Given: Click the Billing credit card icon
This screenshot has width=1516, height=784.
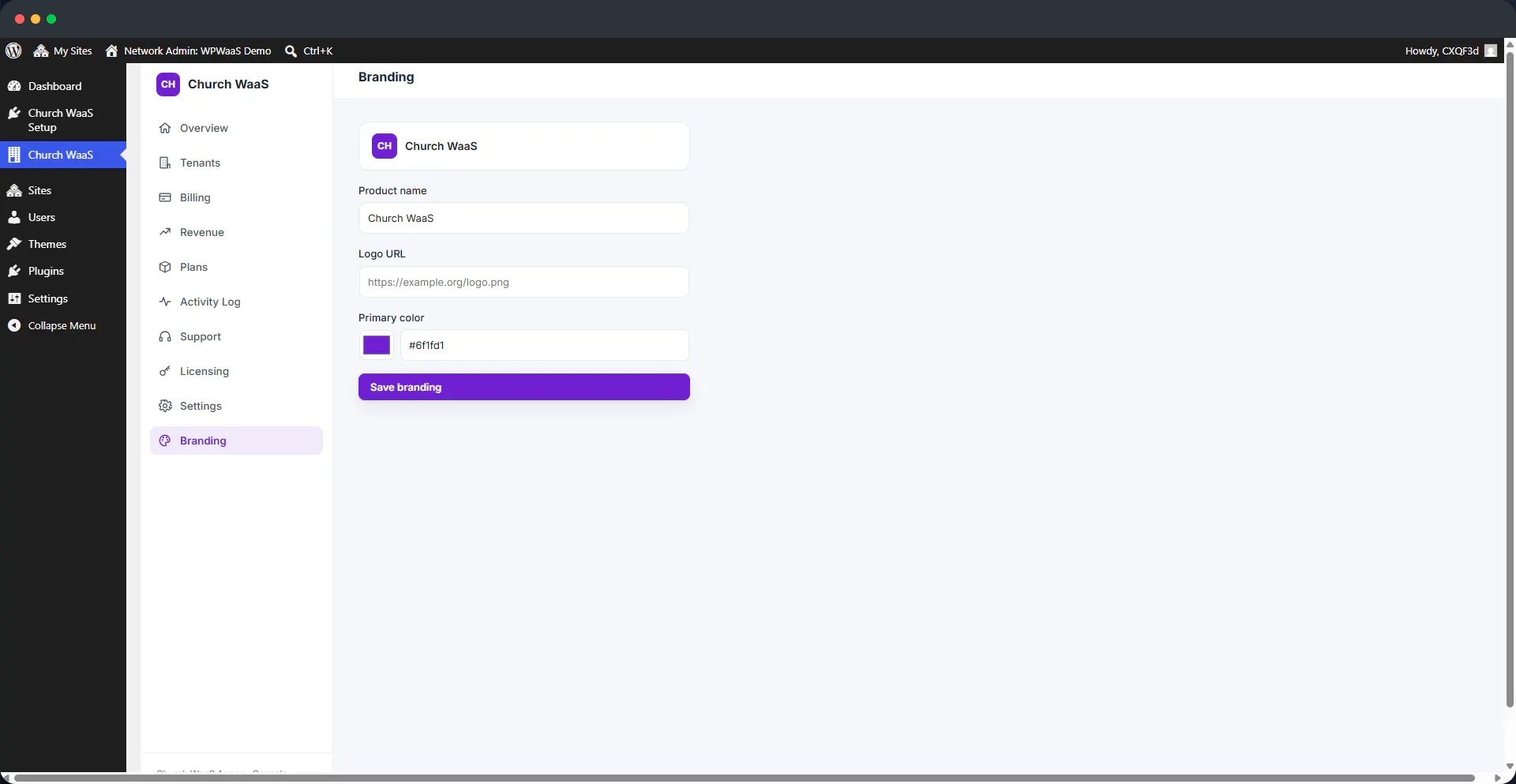Looking at the screenshot, I should tap(165, 197).
